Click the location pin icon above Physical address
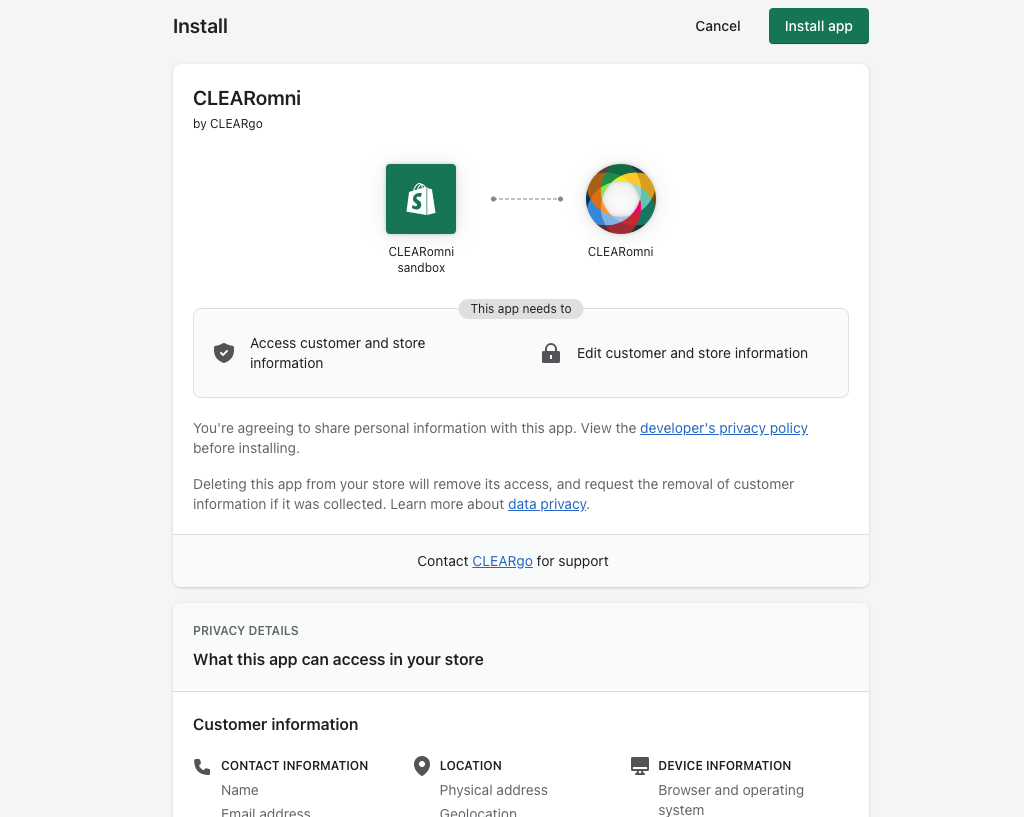The width and height of the screenshot is (1024, 817). click(421, 765)
